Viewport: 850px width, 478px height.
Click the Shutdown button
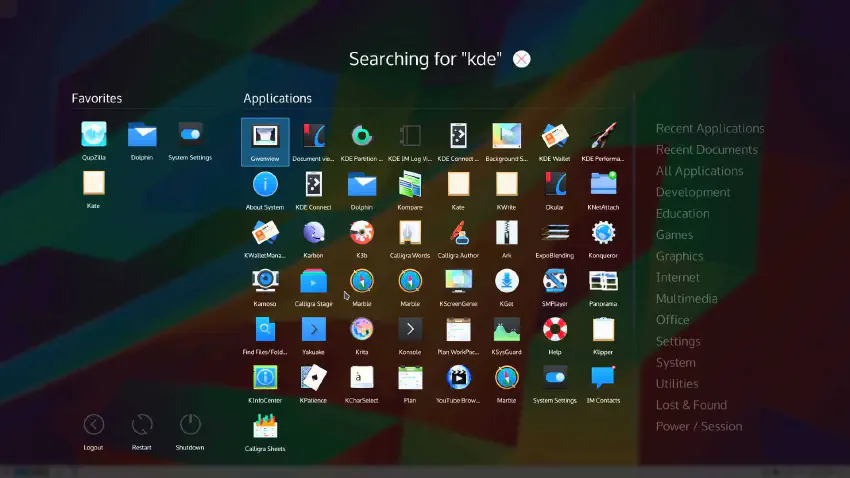(190, 431)
